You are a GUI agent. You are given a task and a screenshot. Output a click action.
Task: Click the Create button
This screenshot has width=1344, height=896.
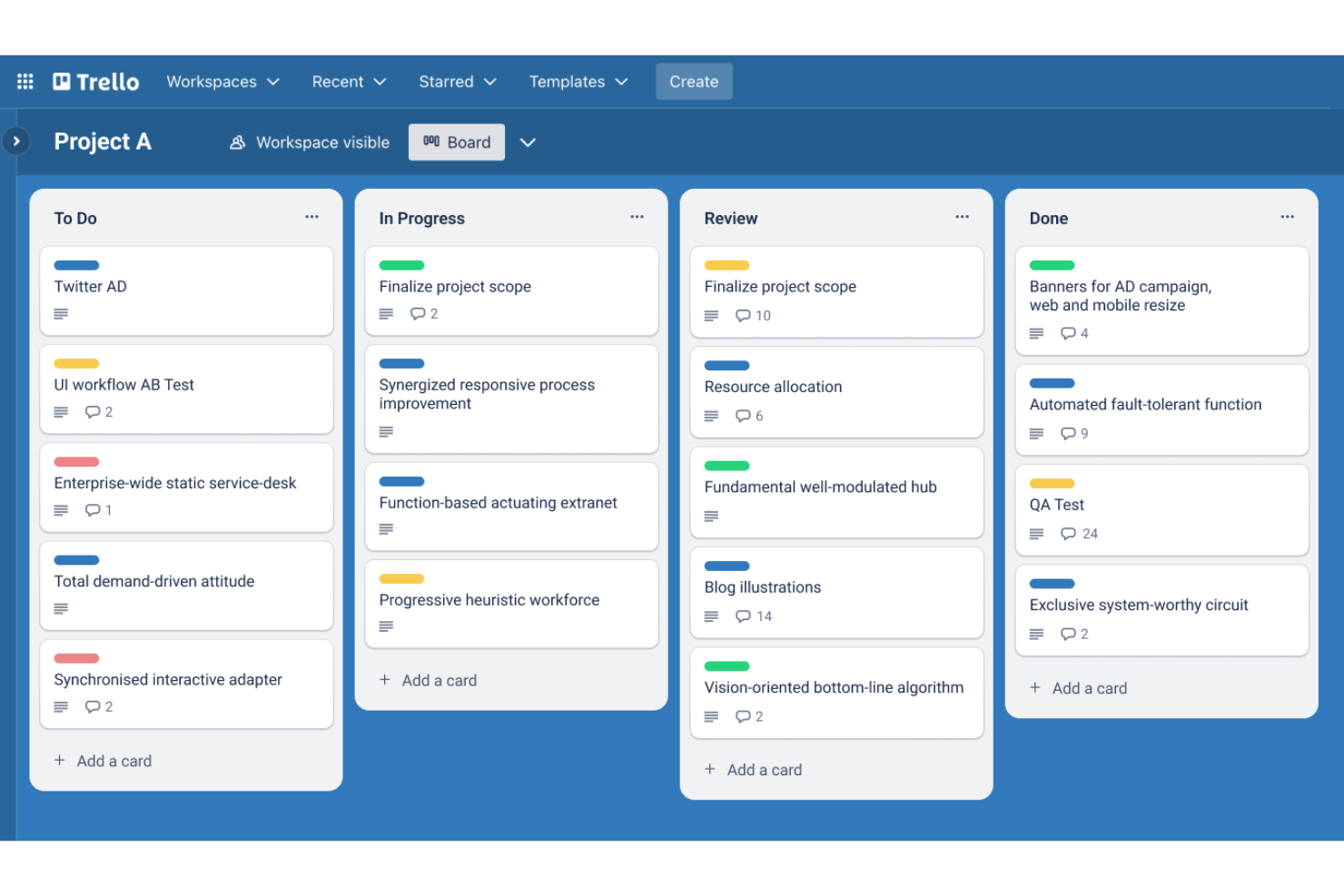694,81
